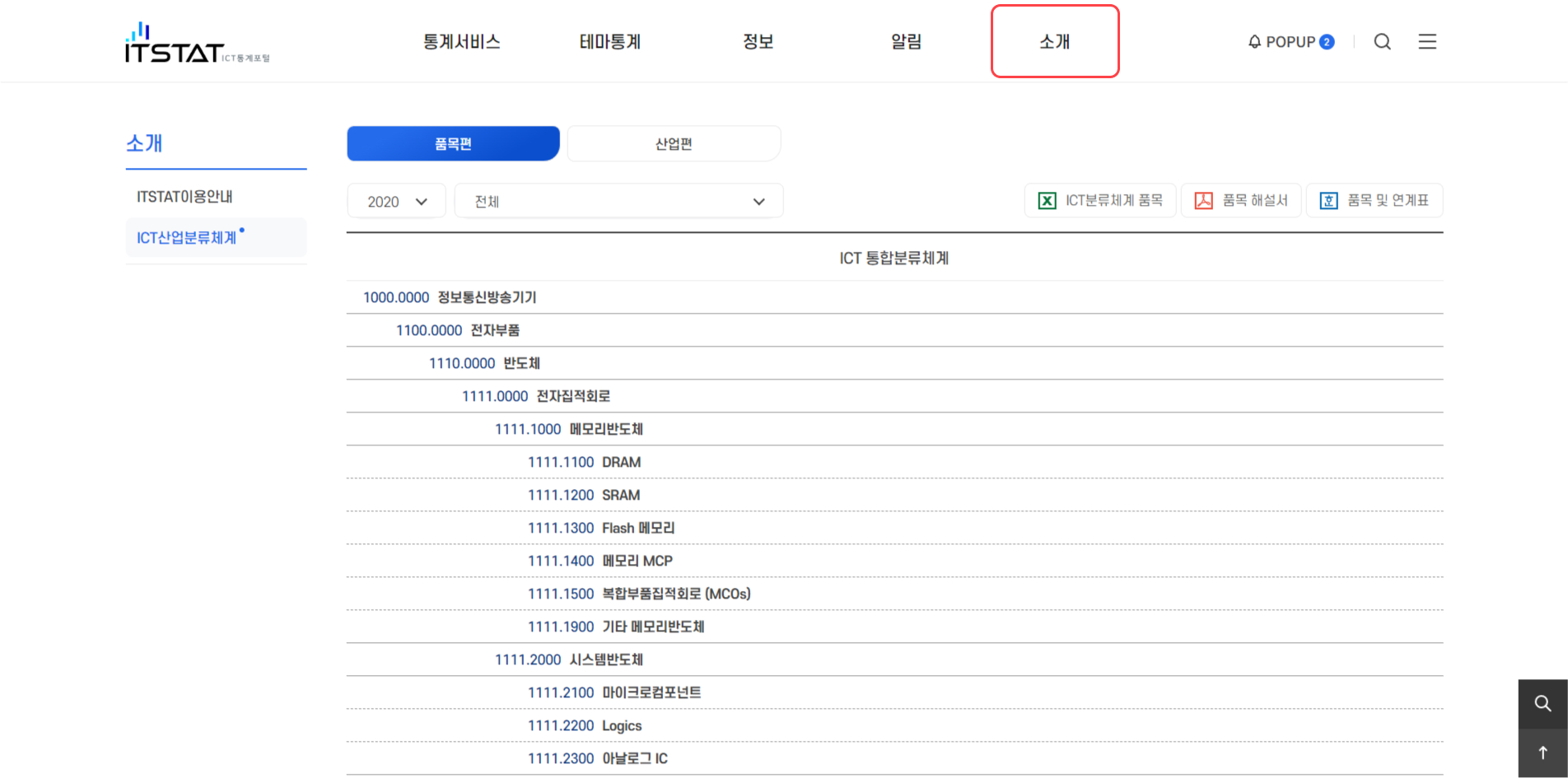Download the 품목 및 연계표 file
Screen dimensions: 1568x778
click(1374, 201)
